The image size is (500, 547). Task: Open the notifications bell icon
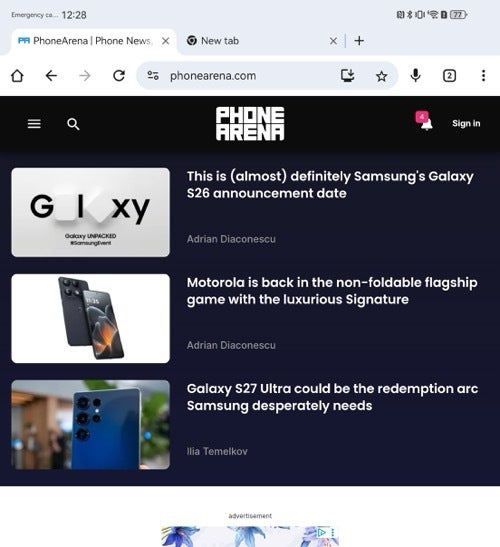(425, 121)
